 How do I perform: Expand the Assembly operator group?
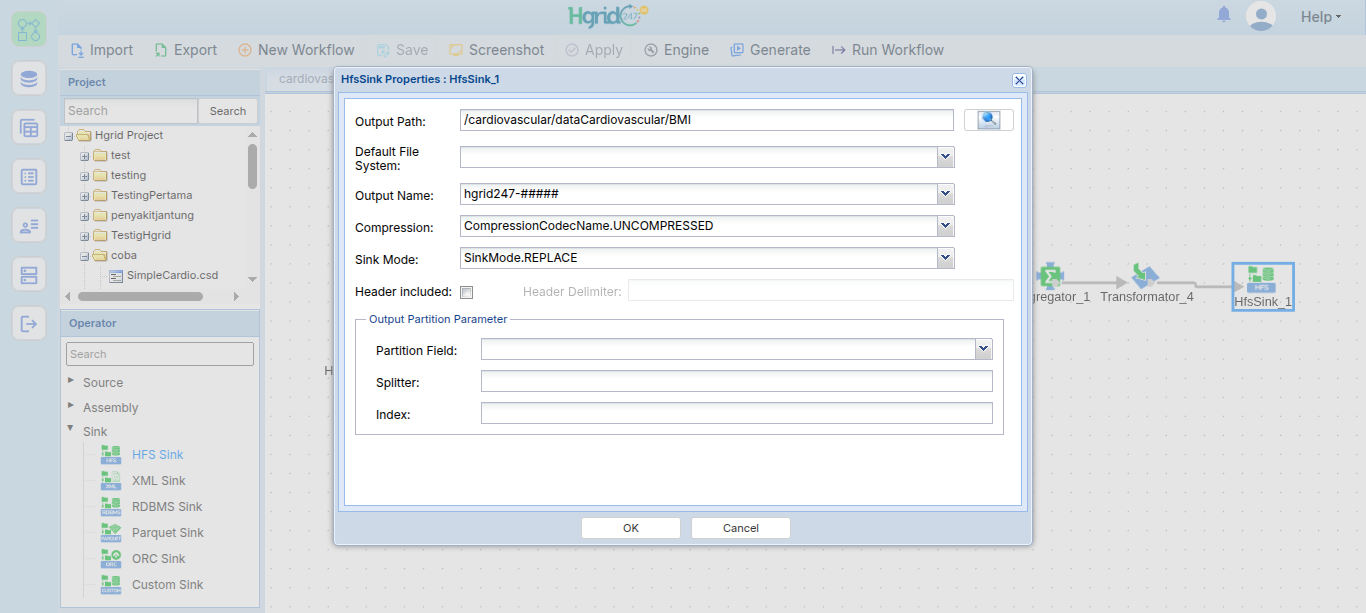tap(71, 406)
